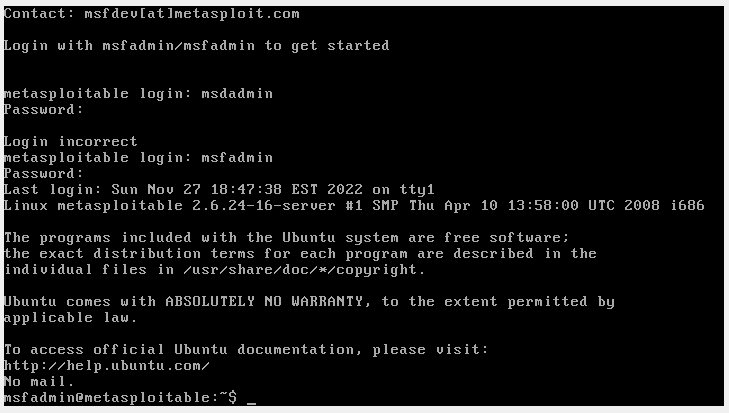The height and width of the screenshot is (413, 729).
Task: Click the 'No mail.' status line
Action: point(39,382)
